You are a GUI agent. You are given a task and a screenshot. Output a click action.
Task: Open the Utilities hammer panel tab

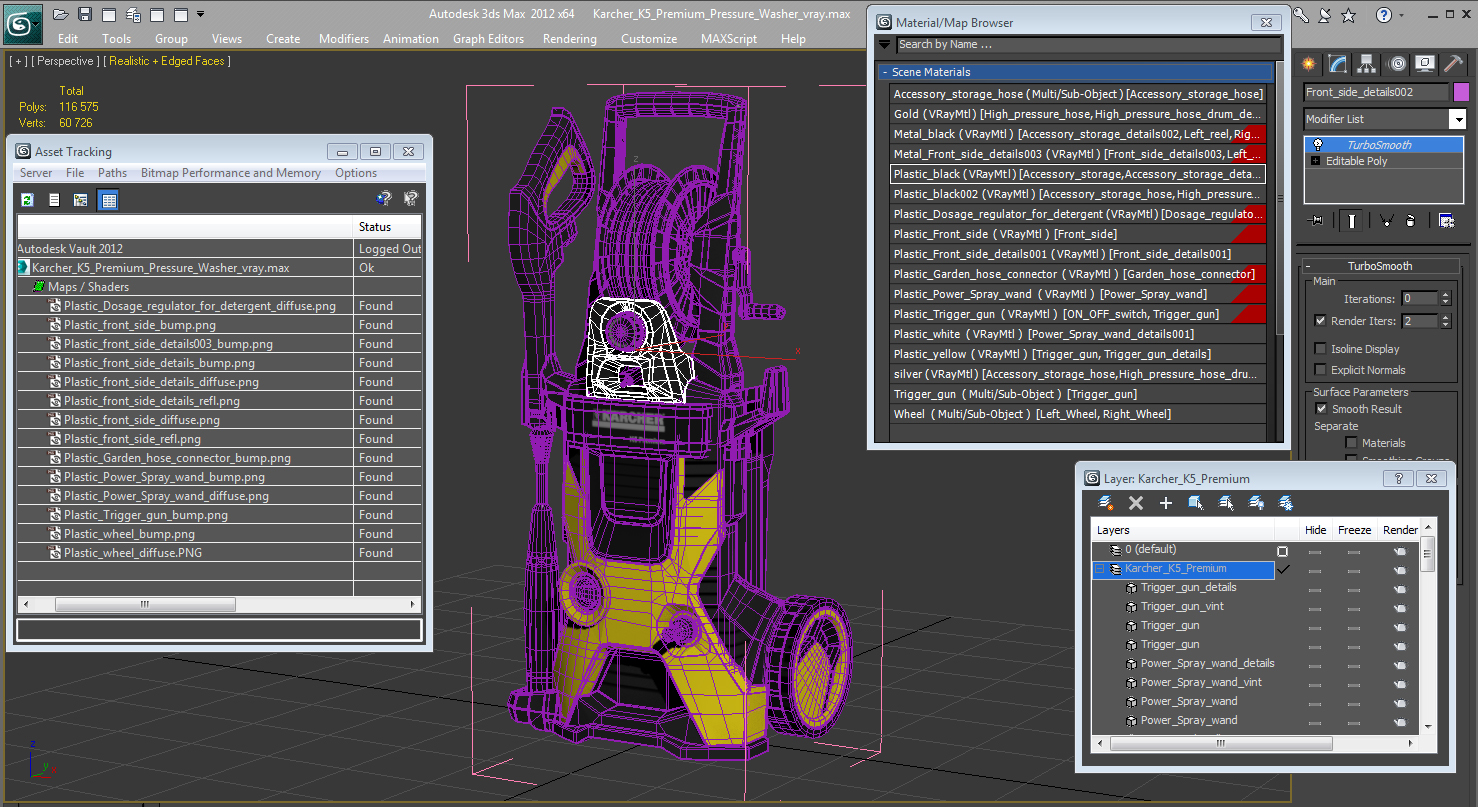[x=1454, y=64]
